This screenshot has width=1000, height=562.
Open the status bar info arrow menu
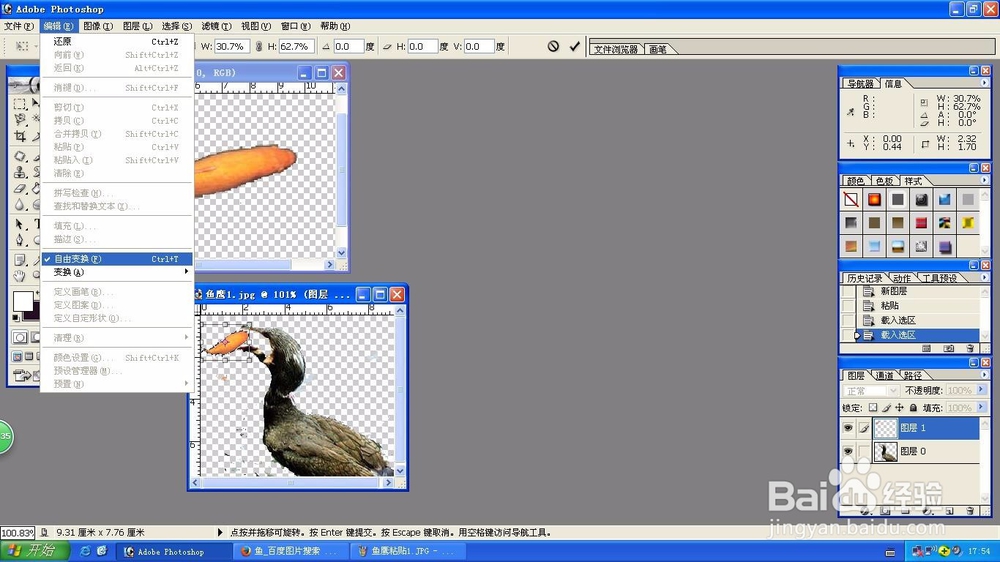click(x=220, y=532)
